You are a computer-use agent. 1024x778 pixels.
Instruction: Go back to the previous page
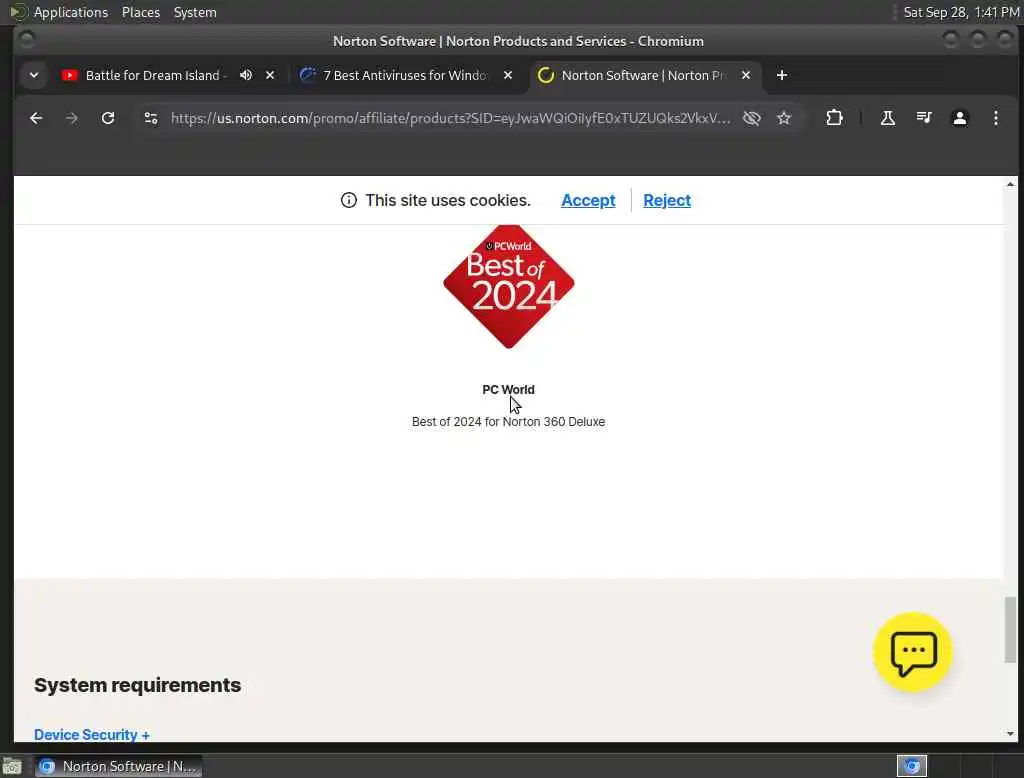(x=36, y=118)
